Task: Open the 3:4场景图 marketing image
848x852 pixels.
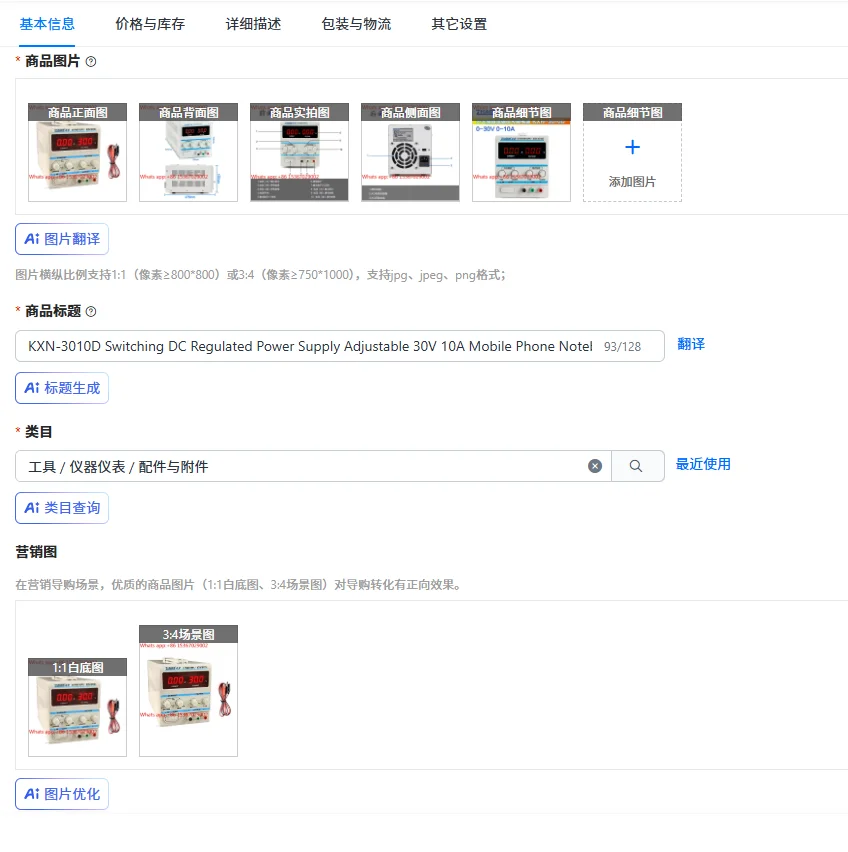Action: pyautogui.click(x=189, y=691)
